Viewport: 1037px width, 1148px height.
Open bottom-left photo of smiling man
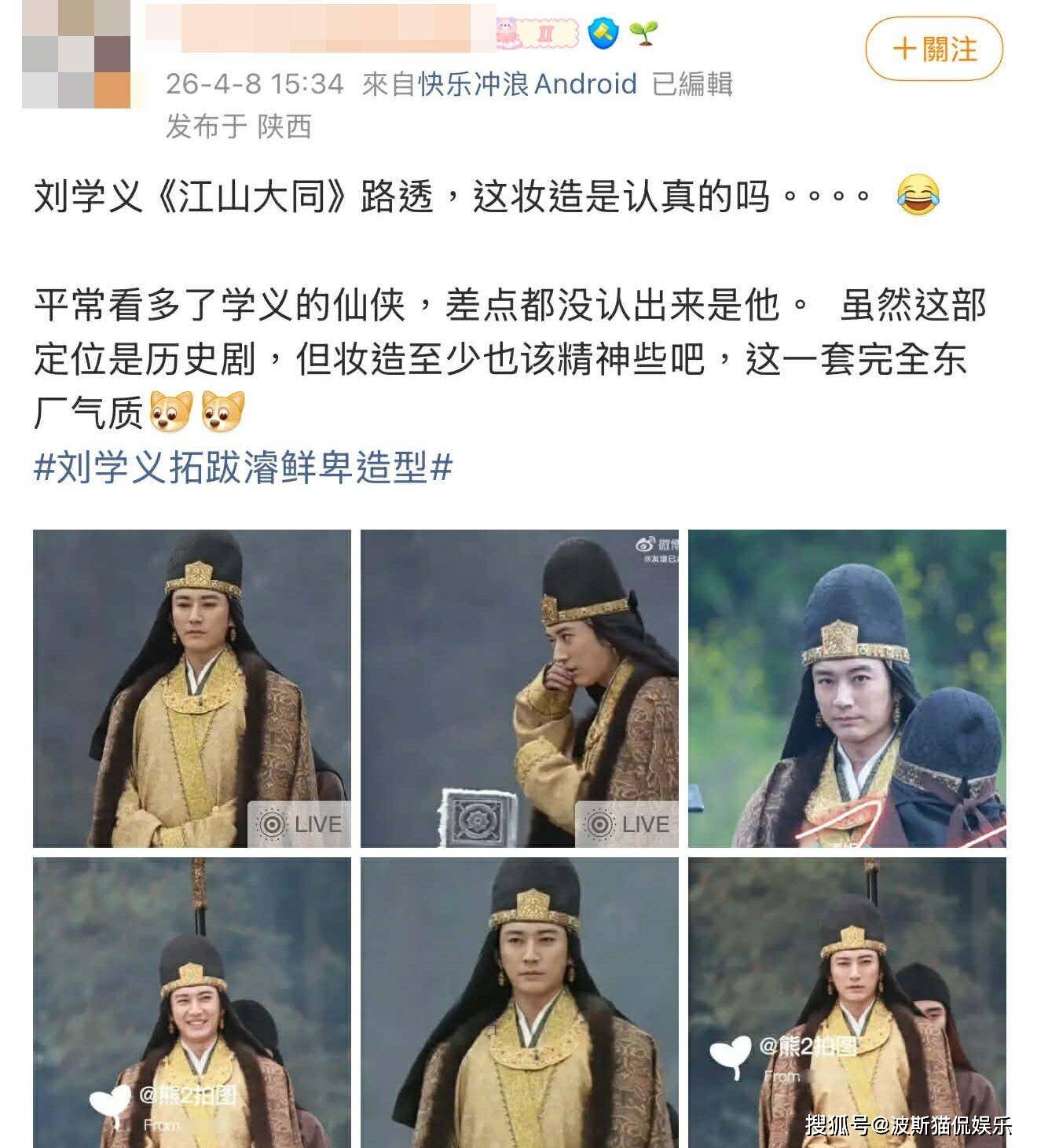click(x=192, y=1003)
